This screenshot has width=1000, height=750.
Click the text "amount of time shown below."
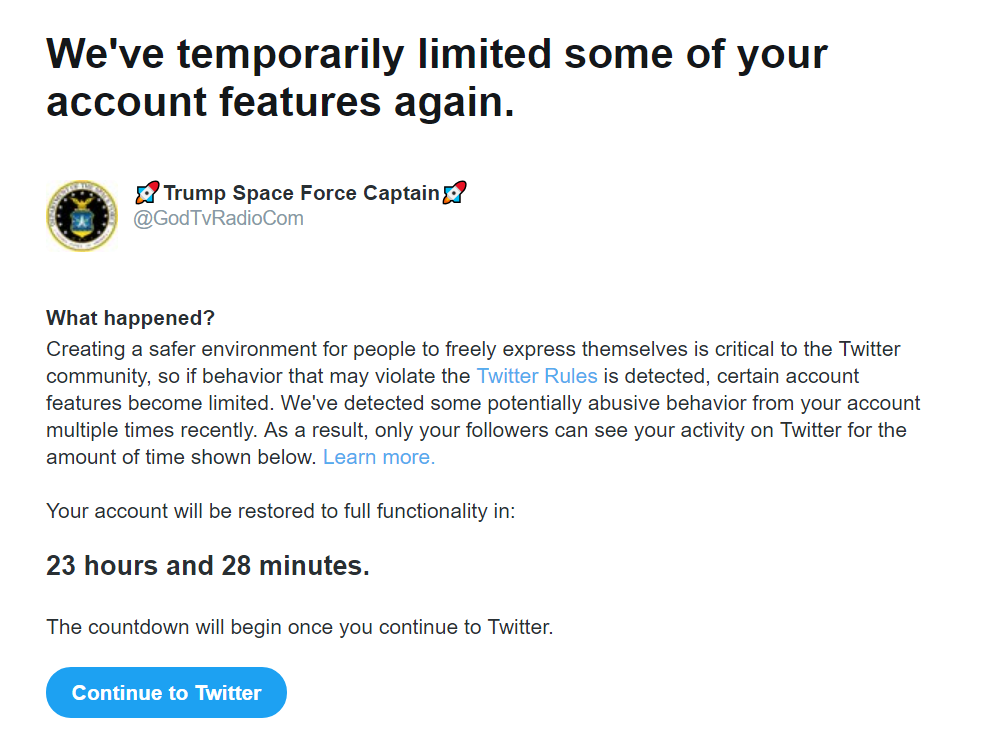coord(181,457)
